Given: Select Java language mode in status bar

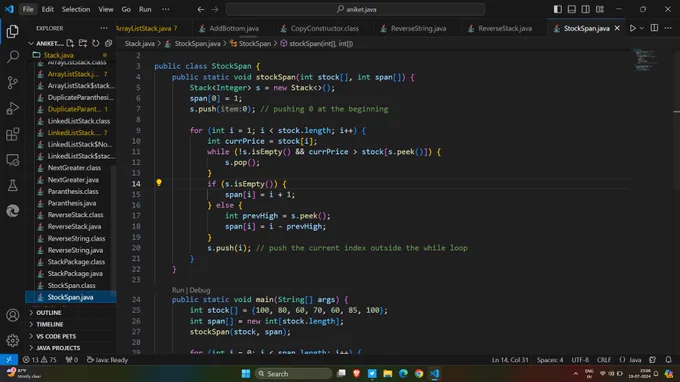Looking at the screenshot, I should [635, 359].
